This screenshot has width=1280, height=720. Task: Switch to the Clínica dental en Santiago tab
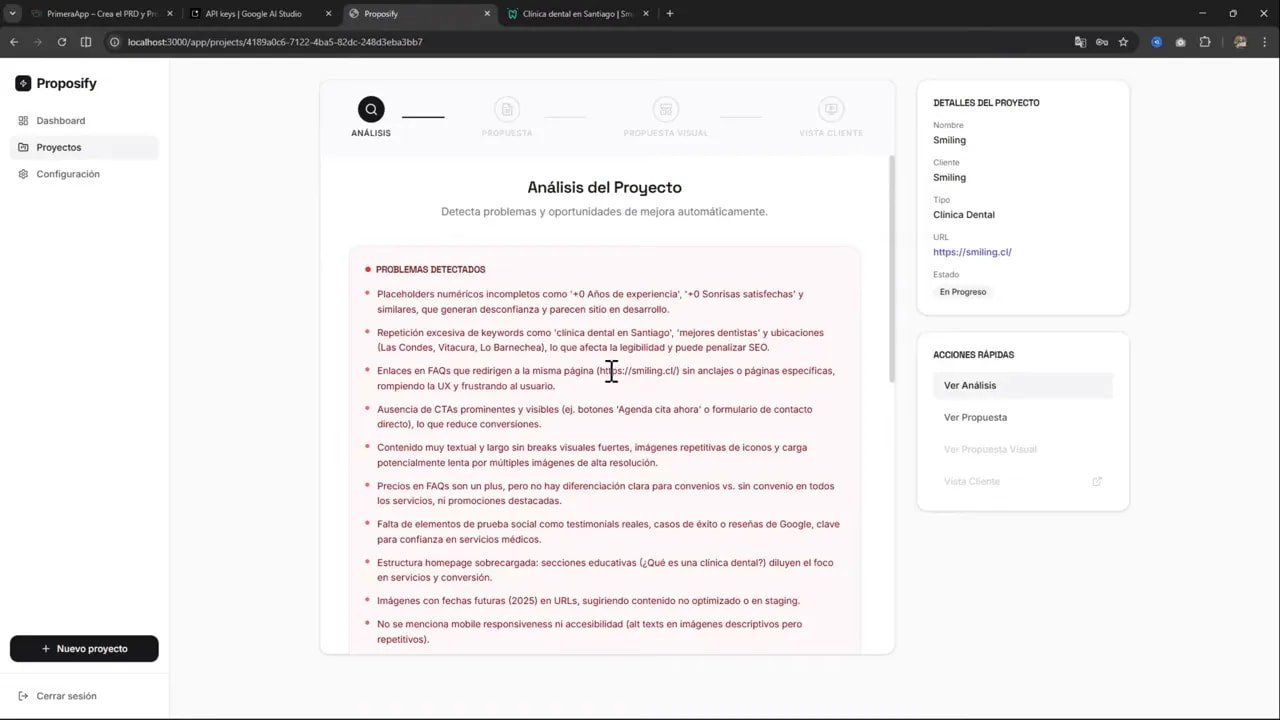(x=575, y=13)
